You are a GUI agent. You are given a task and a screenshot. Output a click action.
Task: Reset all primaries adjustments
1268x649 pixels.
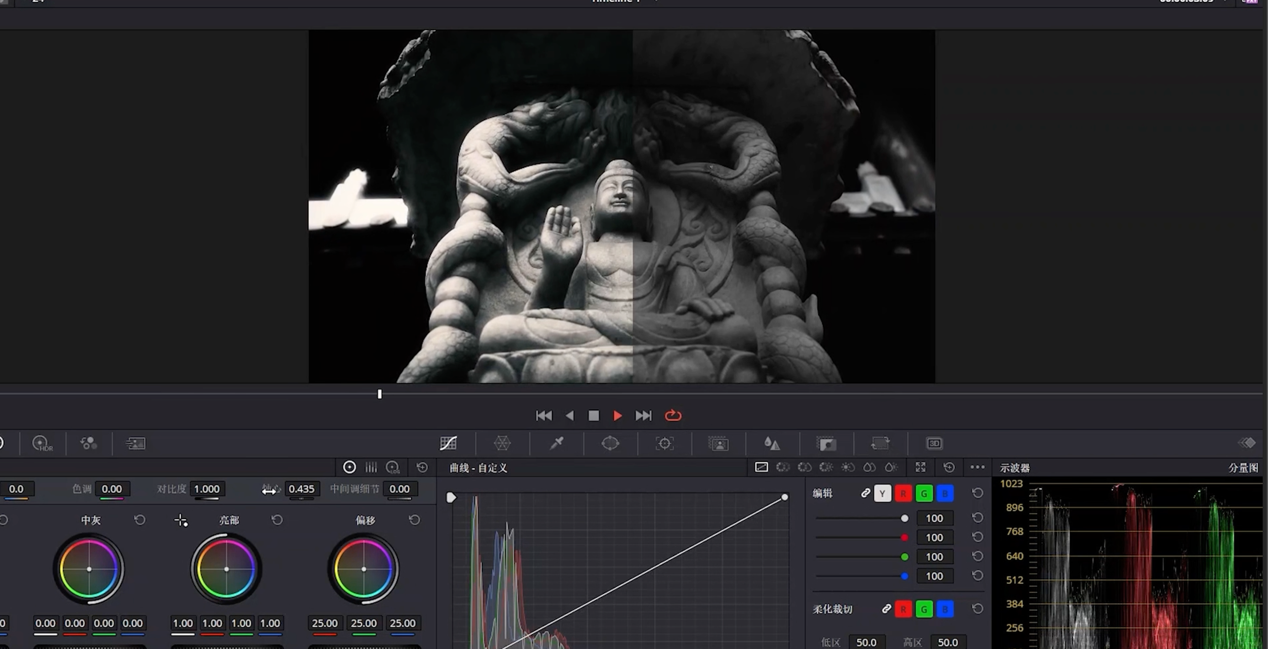422,467
